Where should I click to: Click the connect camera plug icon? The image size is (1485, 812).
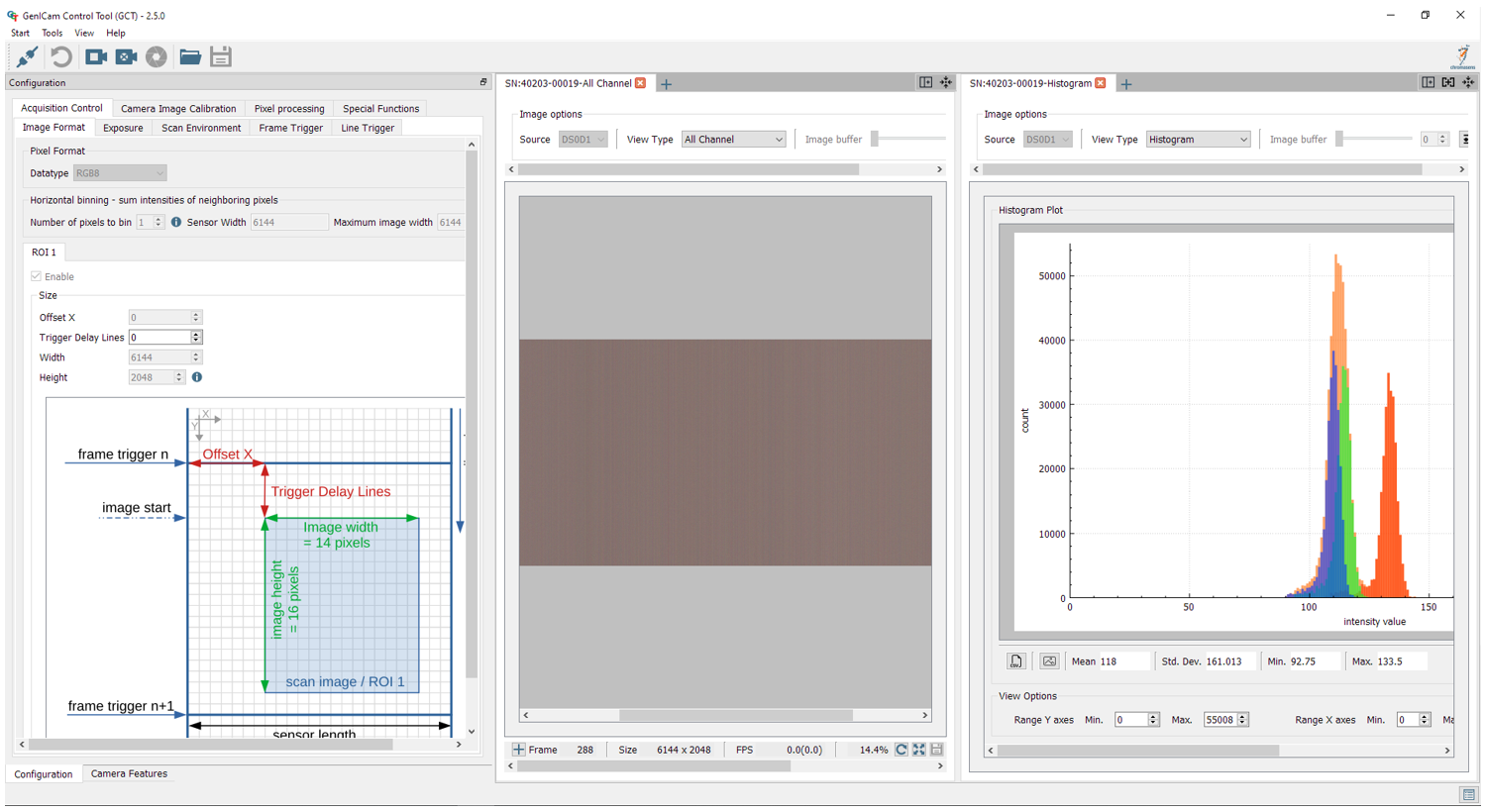27,57
